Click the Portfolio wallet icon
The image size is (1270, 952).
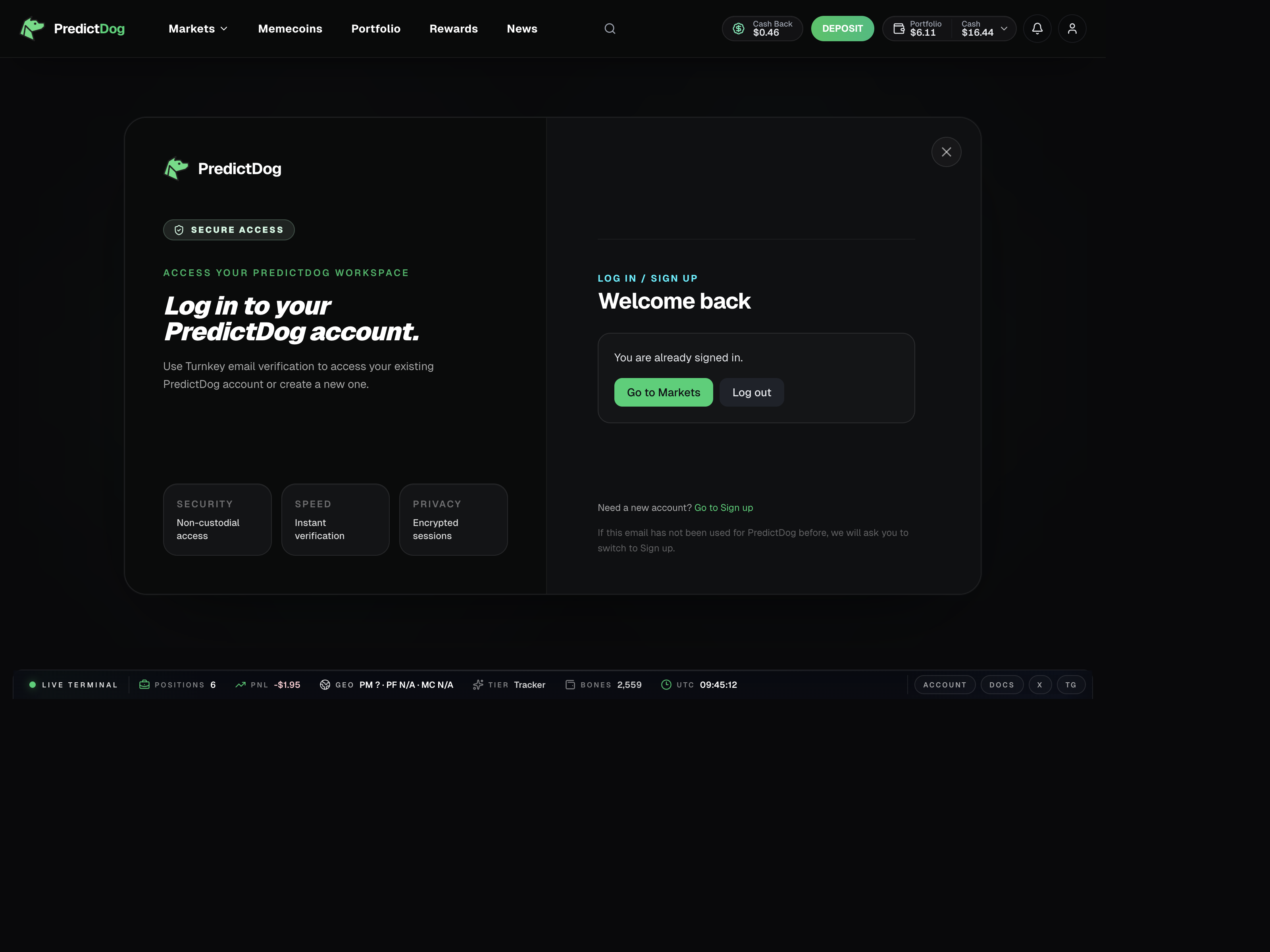click(899, 29)
